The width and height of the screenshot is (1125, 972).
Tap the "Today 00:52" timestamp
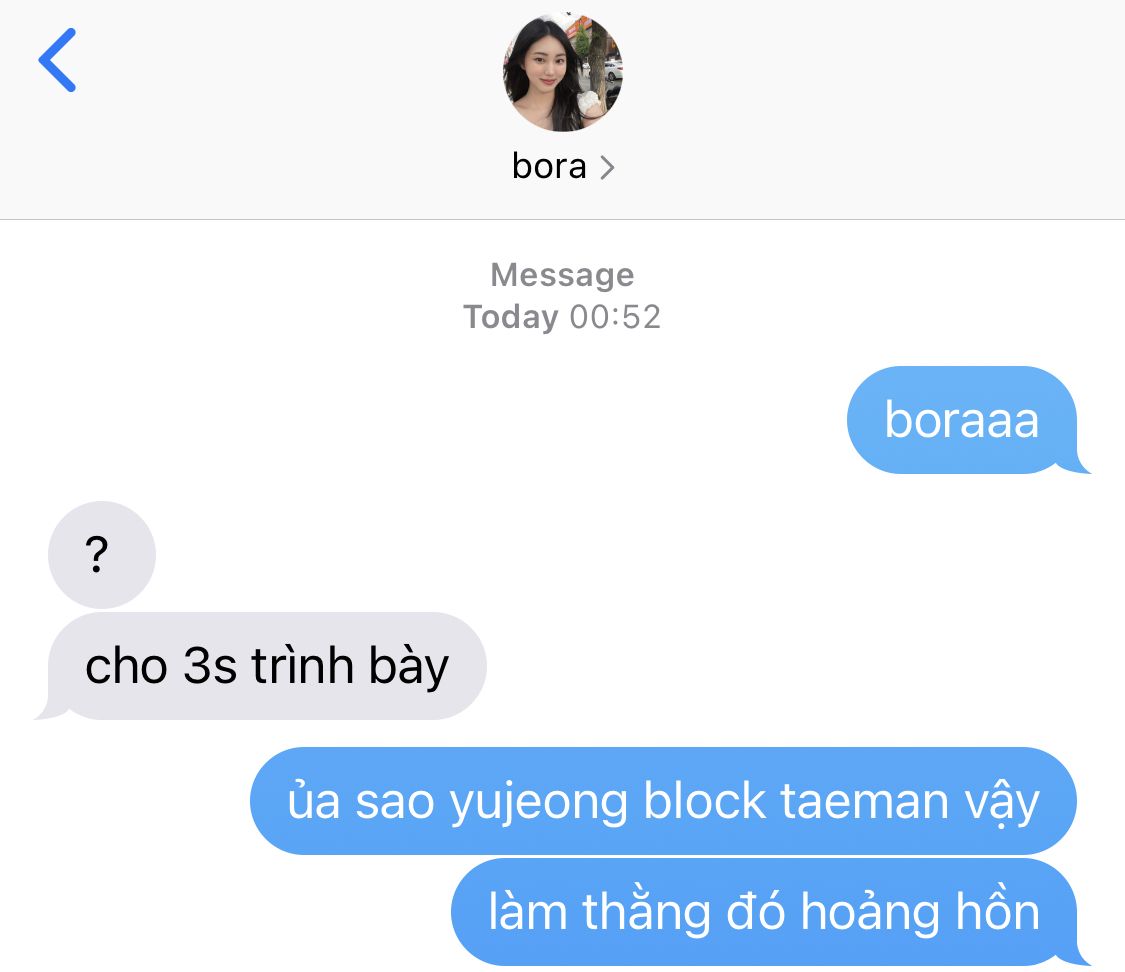tap(562, 317)
